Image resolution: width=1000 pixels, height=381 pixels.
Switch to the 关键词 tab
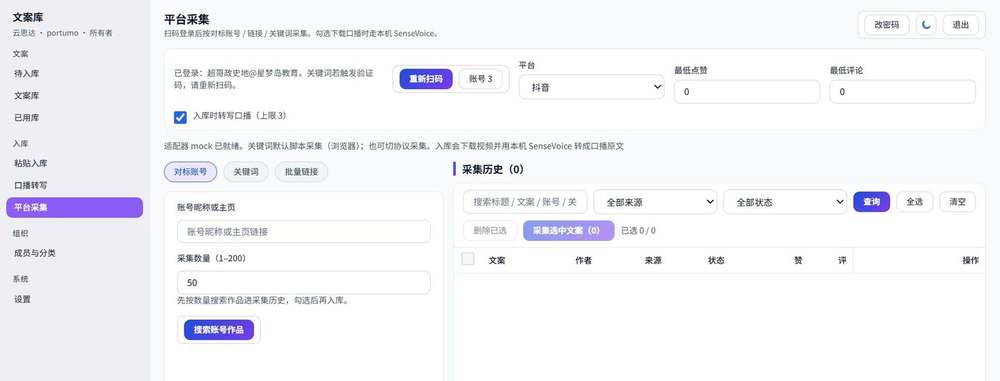246,172
